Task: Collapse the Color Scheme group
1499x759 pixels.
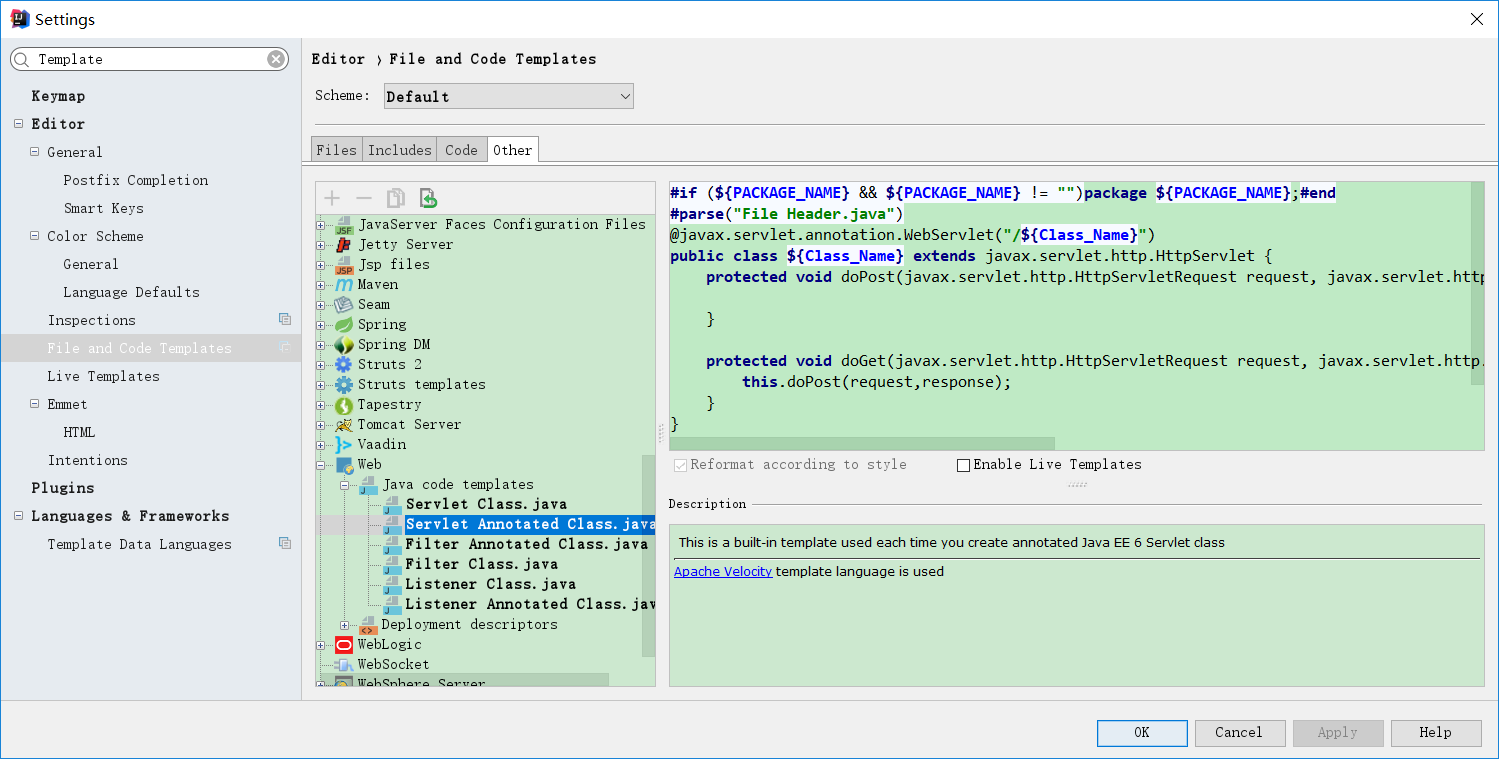Action: (35, 236)
